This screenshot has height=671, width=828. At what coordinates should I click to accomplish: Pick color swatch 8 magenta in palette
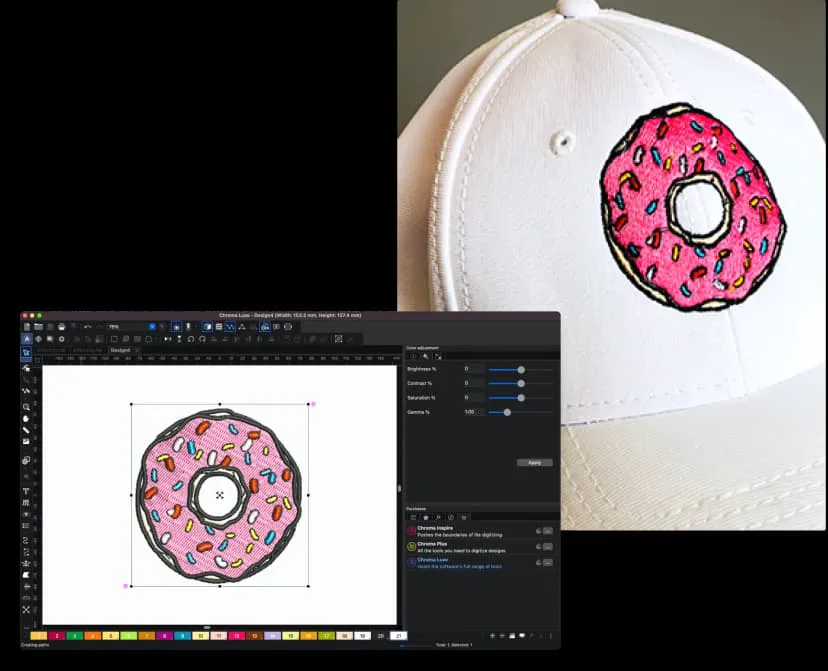tap(164, 636)
